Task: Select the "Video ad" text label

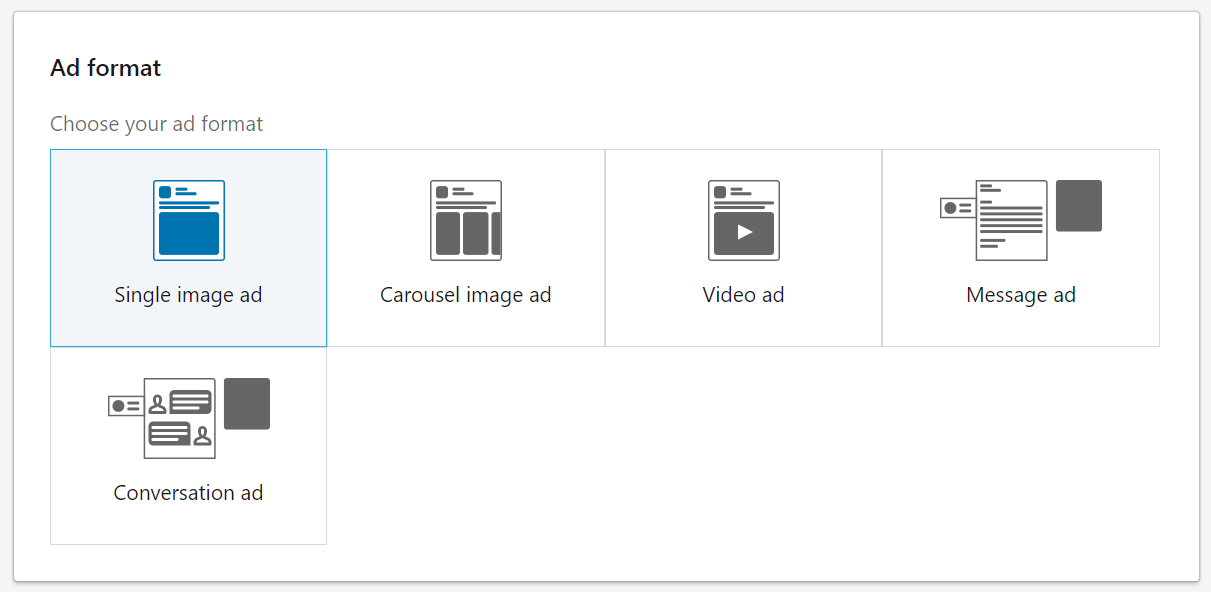Action: tap(743, 295)
